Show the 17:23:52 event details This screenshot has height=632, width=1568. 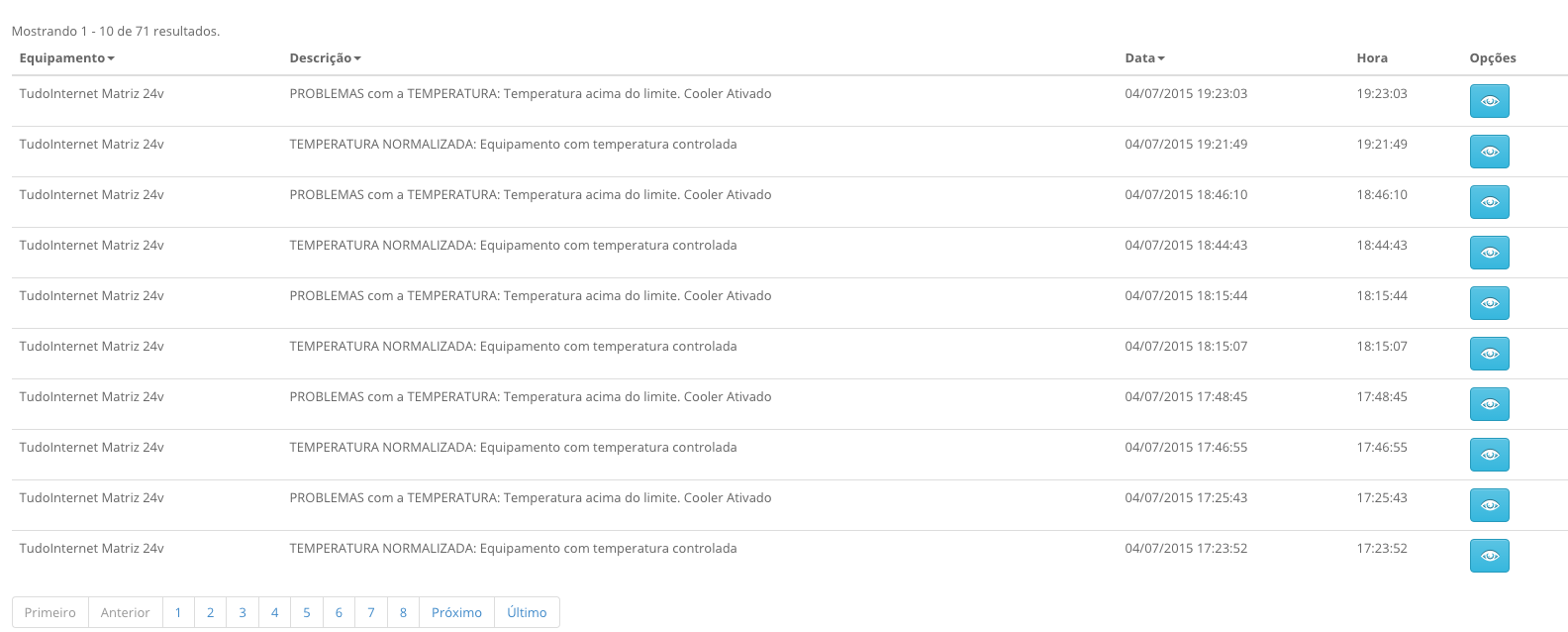(x=1489, y=556)
